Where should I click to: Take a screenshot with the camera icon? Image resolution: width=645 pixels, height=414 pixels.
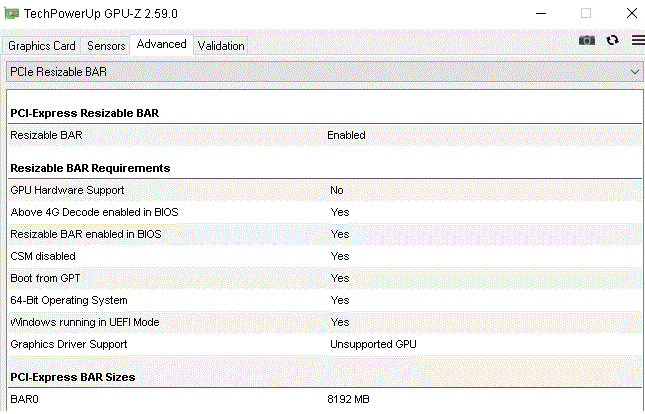tap(587, 40)
